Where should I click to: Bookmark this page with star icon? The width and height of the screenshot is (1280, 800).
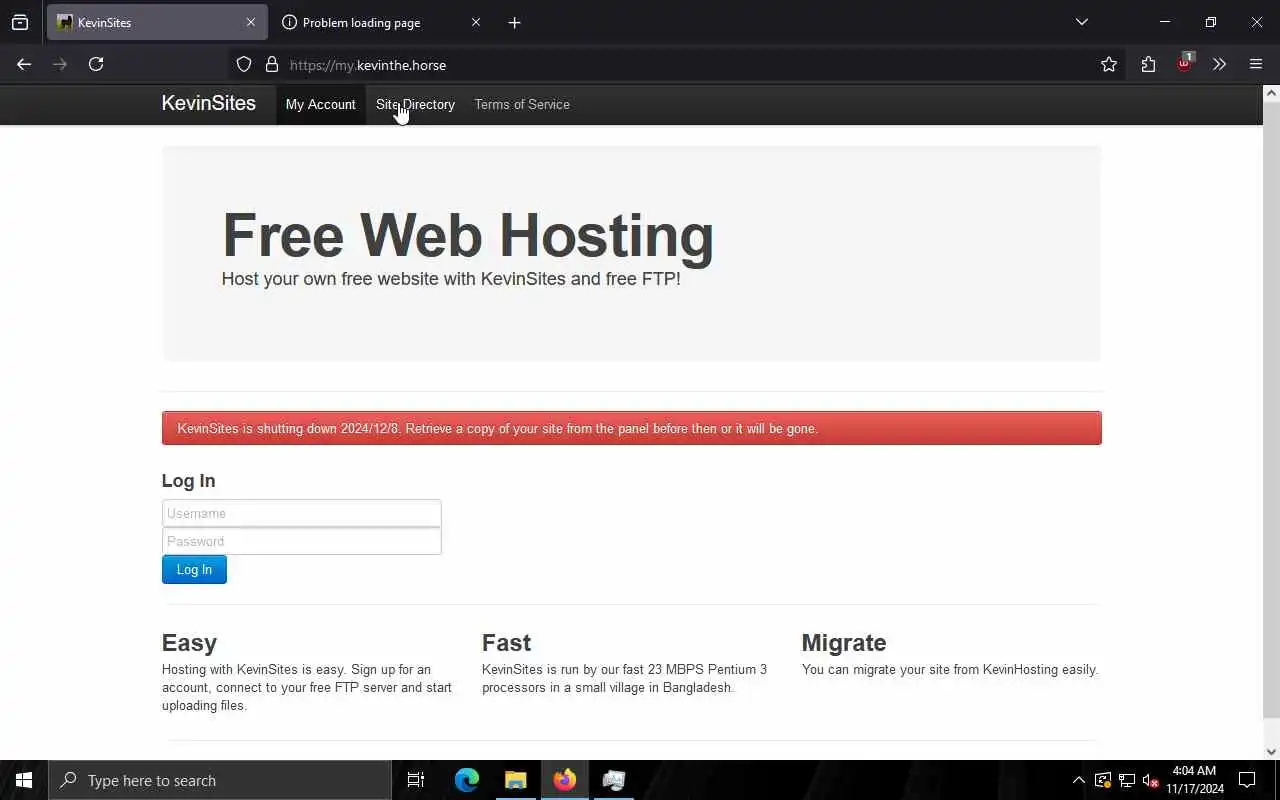pyautogui.click(x=1109, y=64)
